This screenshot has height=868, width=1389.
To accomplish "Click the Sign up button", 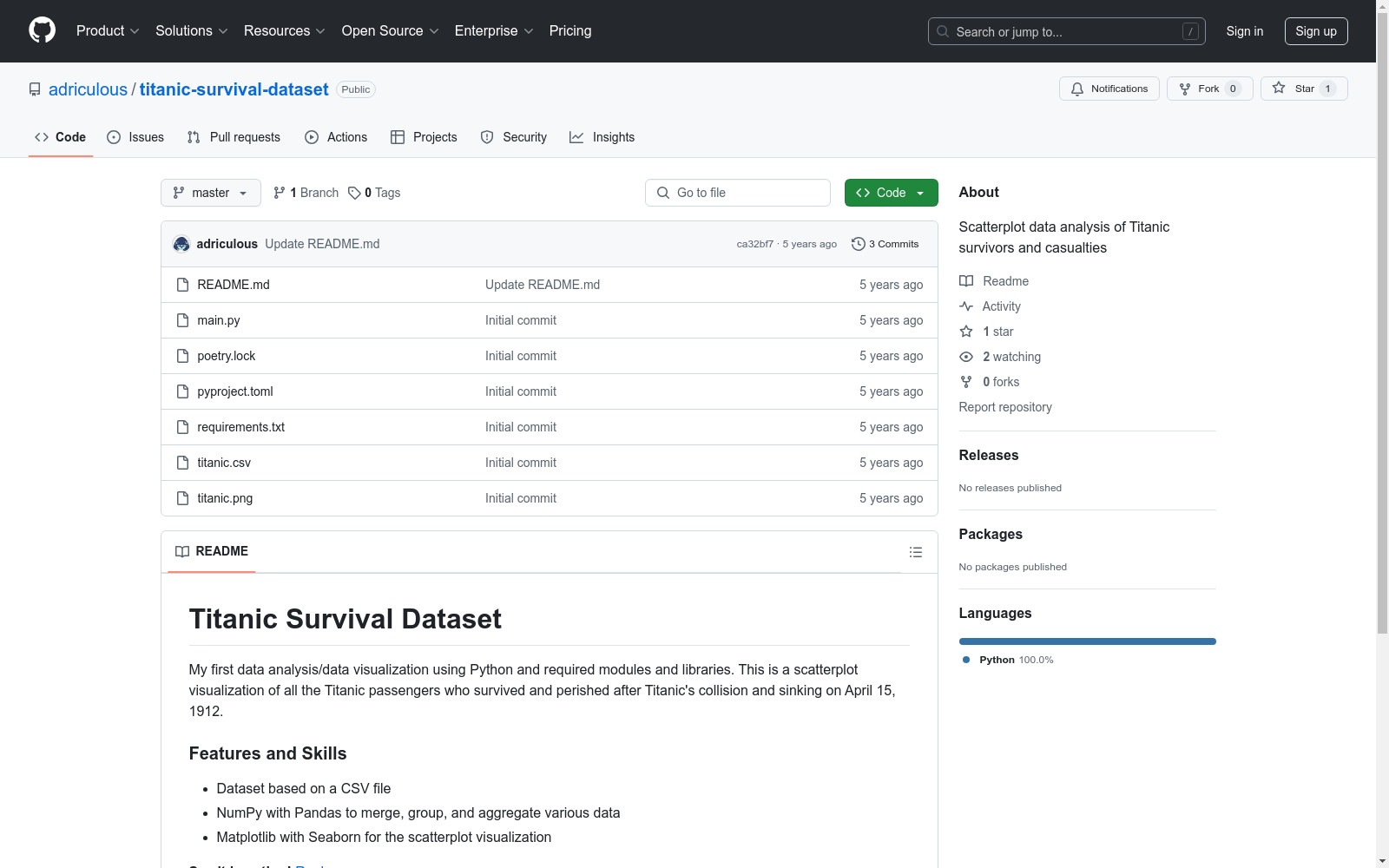I will click(1316, 31).
